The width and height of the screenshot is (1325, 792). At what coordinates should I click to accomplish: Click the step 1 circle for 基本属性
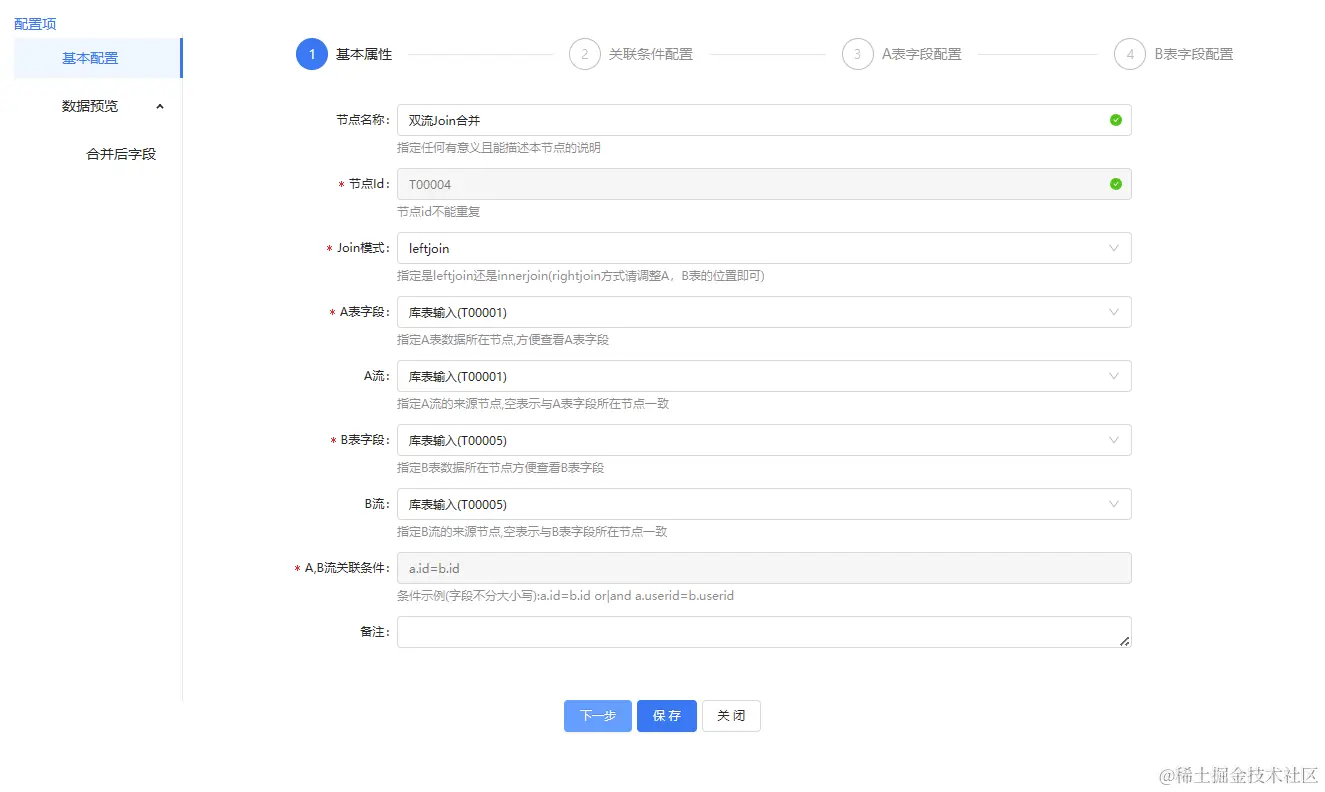tap(312, 54)
